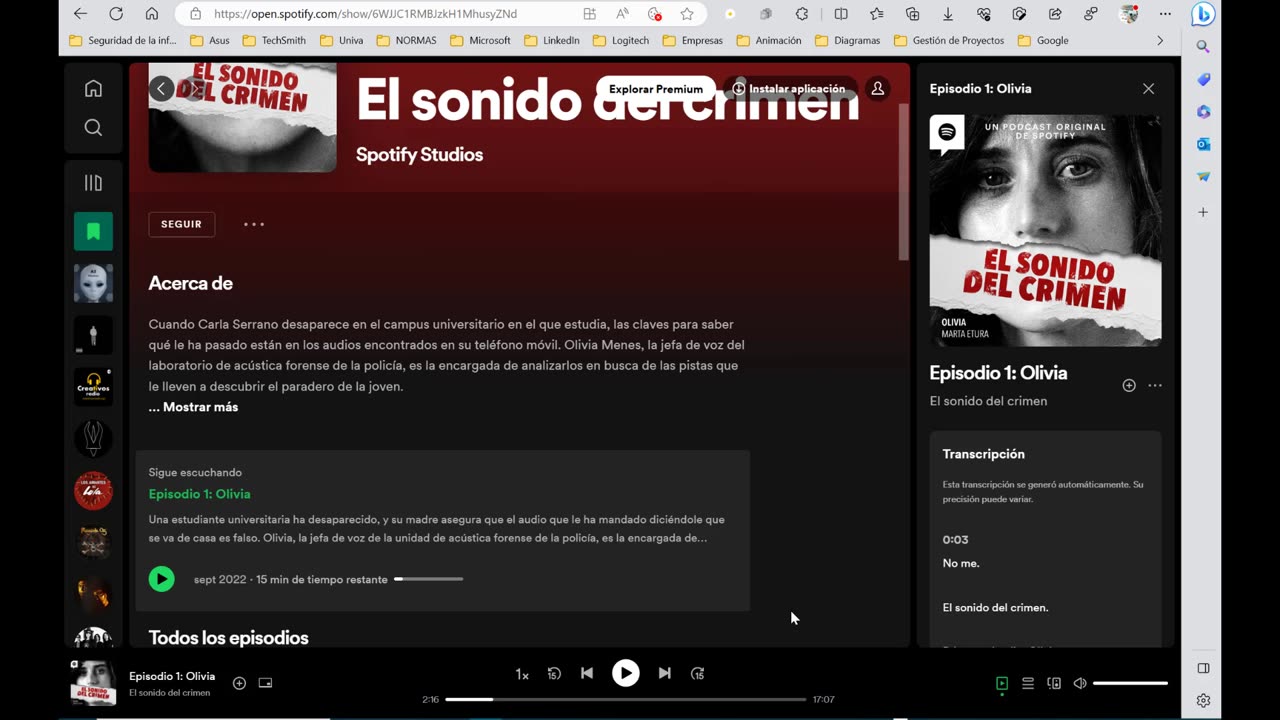This screenshot has height=720, width=1280.
Task: Mute the volume with speaker icon
Action: pos(1080,683)
